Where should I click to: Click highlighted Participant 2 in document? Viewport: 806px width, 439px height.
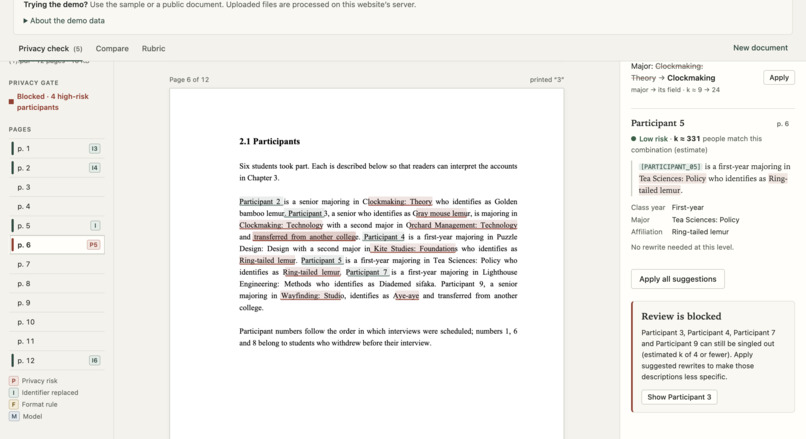[x=261, y=202]
